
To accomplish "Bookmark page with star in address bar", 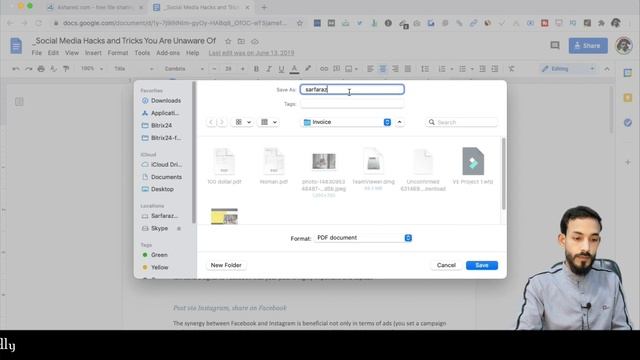I will click(x=300, y=23).
